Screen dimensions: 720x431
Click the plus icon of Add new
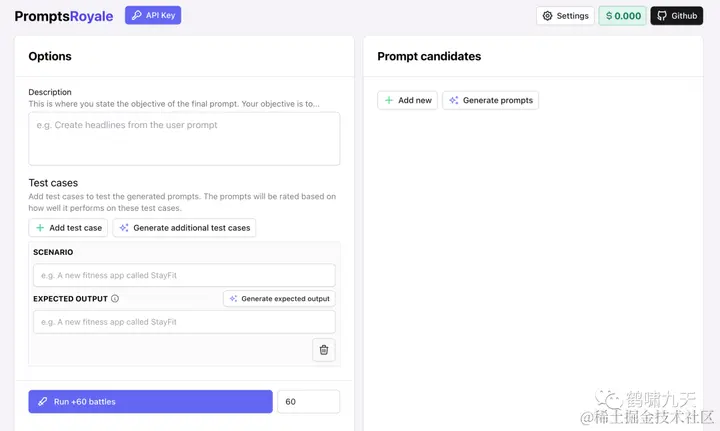pos(389,100)
